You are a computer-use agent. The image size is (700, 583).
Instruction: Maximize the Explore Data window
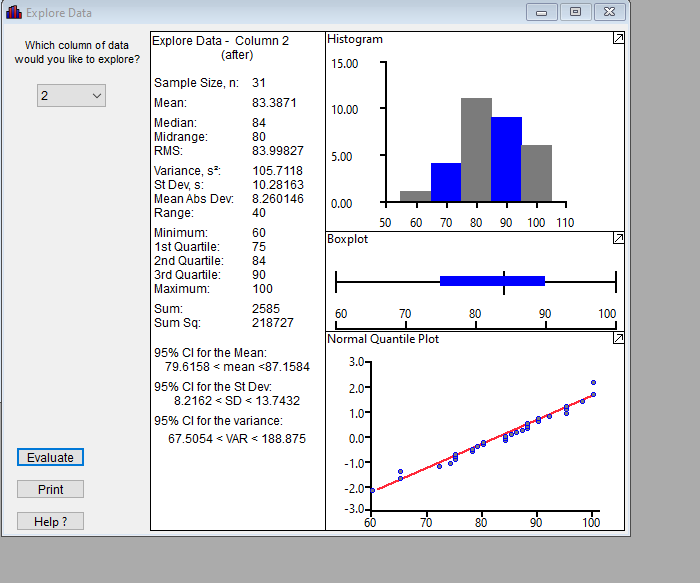pyautogui.click(x=575, y=12)
